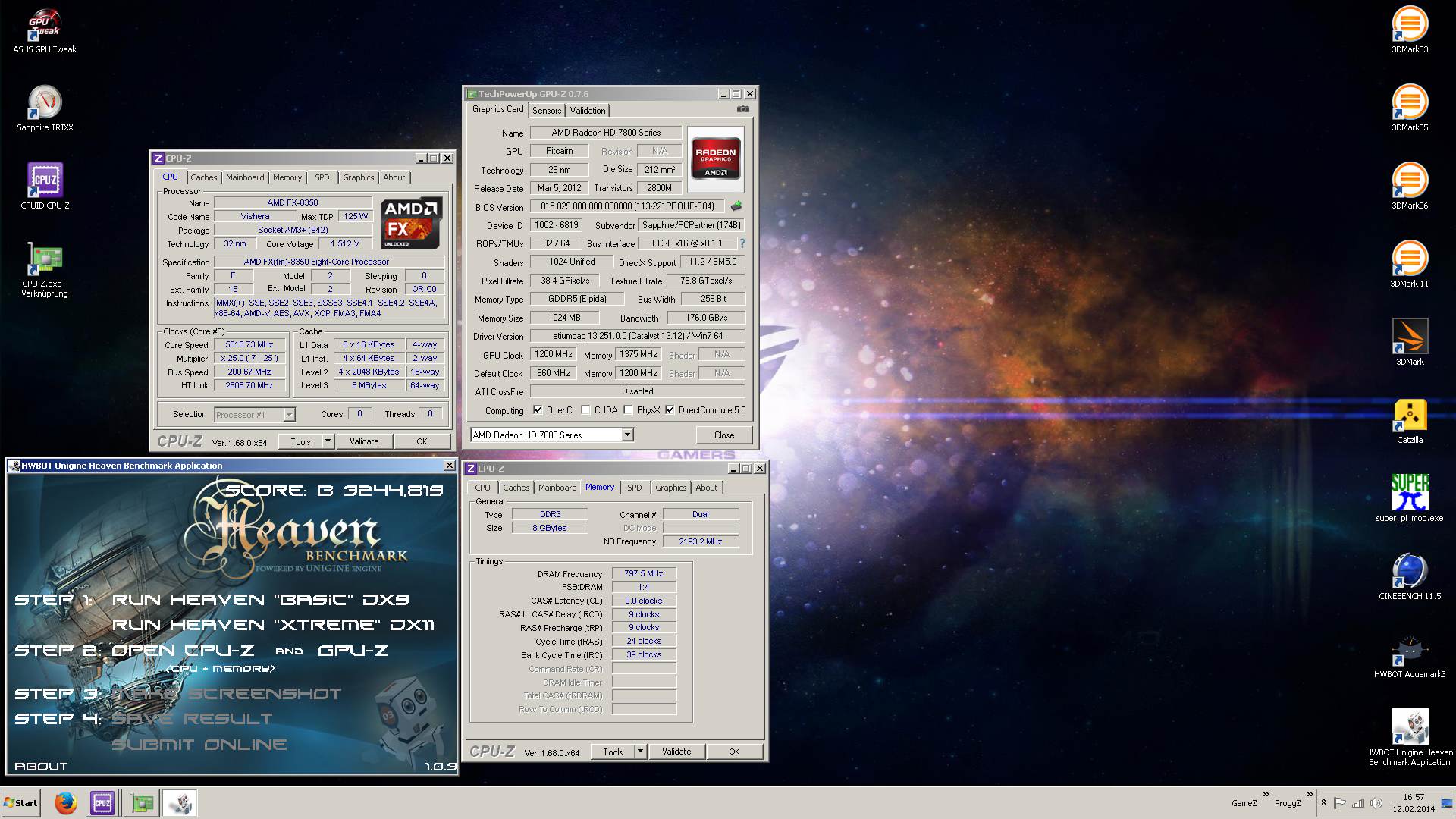Open Validation tab in GPU-Z
The height and width of the screenshot is (819, 1456).
click(x=588, y=111)
